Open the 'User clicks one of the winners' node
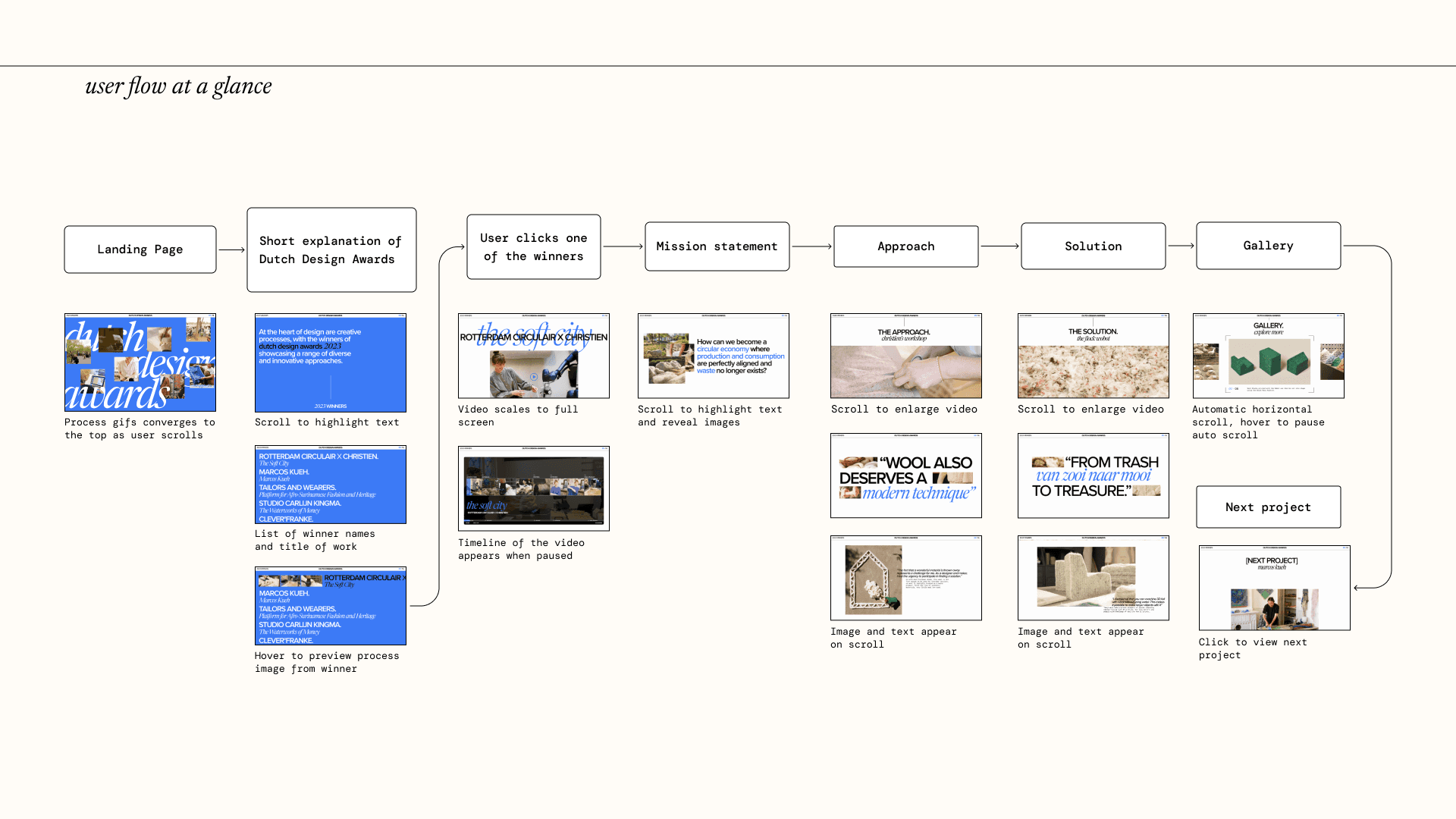Screen dimensions: 1456x819 coord(533,246)
